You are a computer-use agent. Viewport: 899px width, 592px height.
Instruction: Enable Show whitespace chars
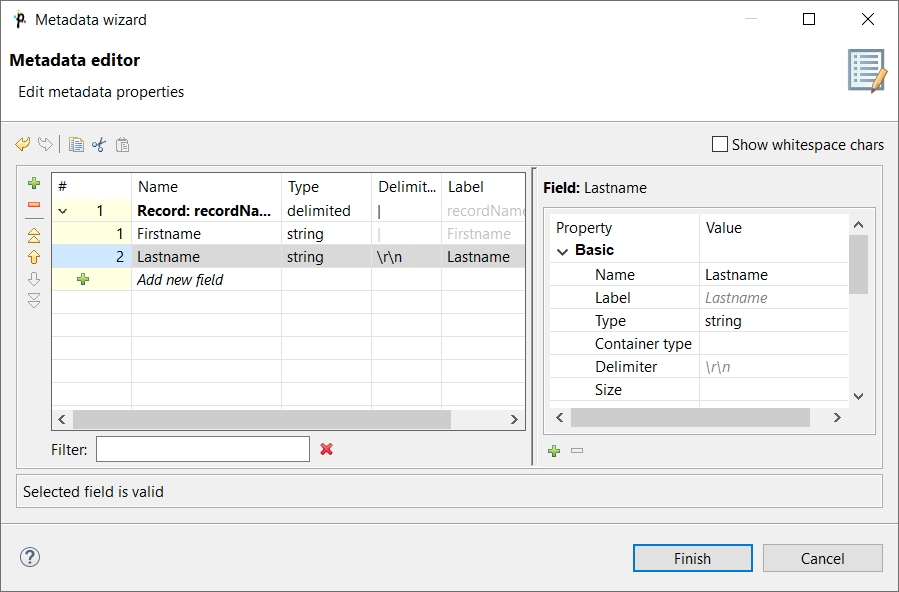(x=720, y=144)
